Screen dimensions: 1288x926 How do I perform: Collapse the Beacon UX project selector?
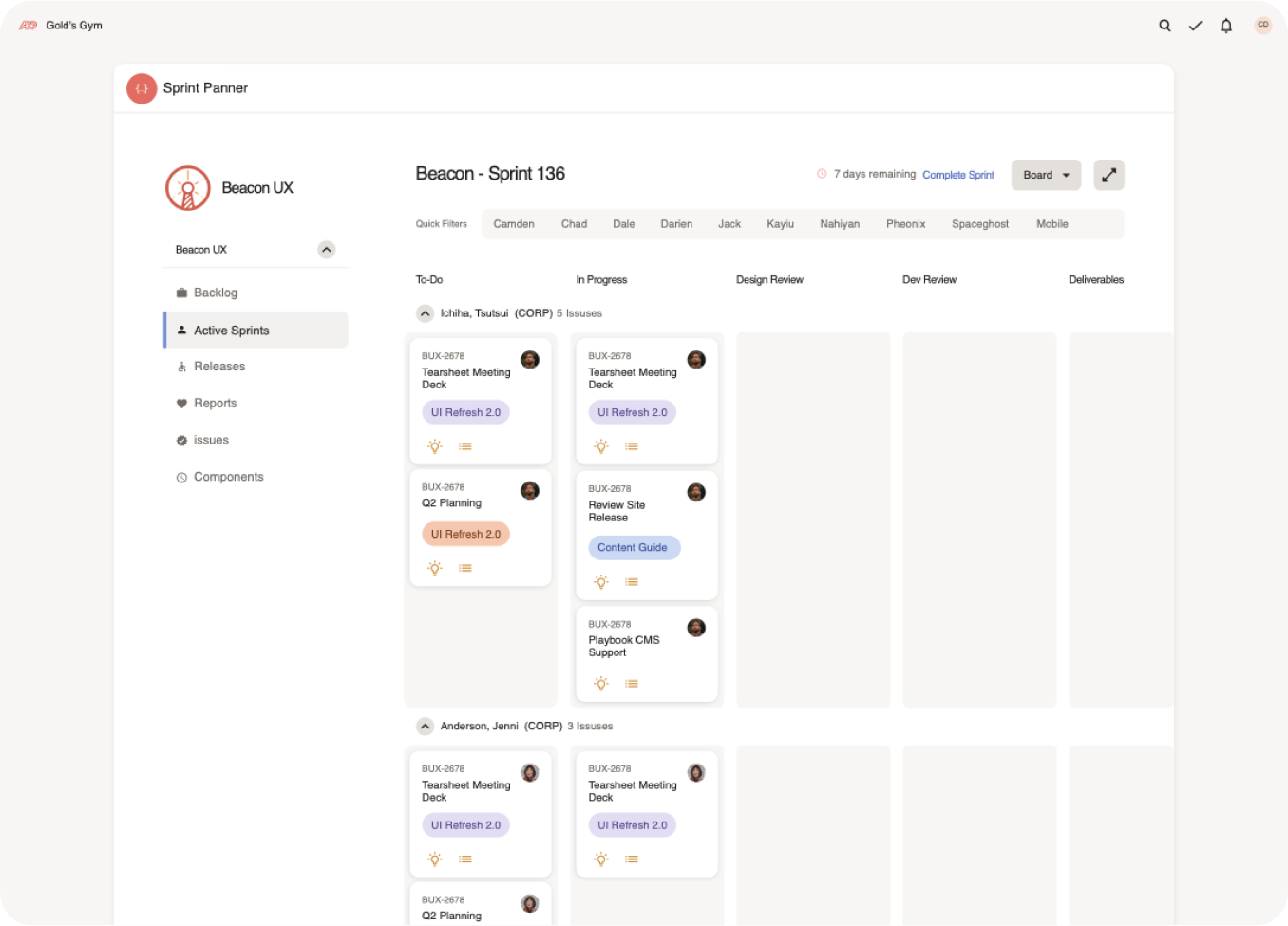(326, 249)
